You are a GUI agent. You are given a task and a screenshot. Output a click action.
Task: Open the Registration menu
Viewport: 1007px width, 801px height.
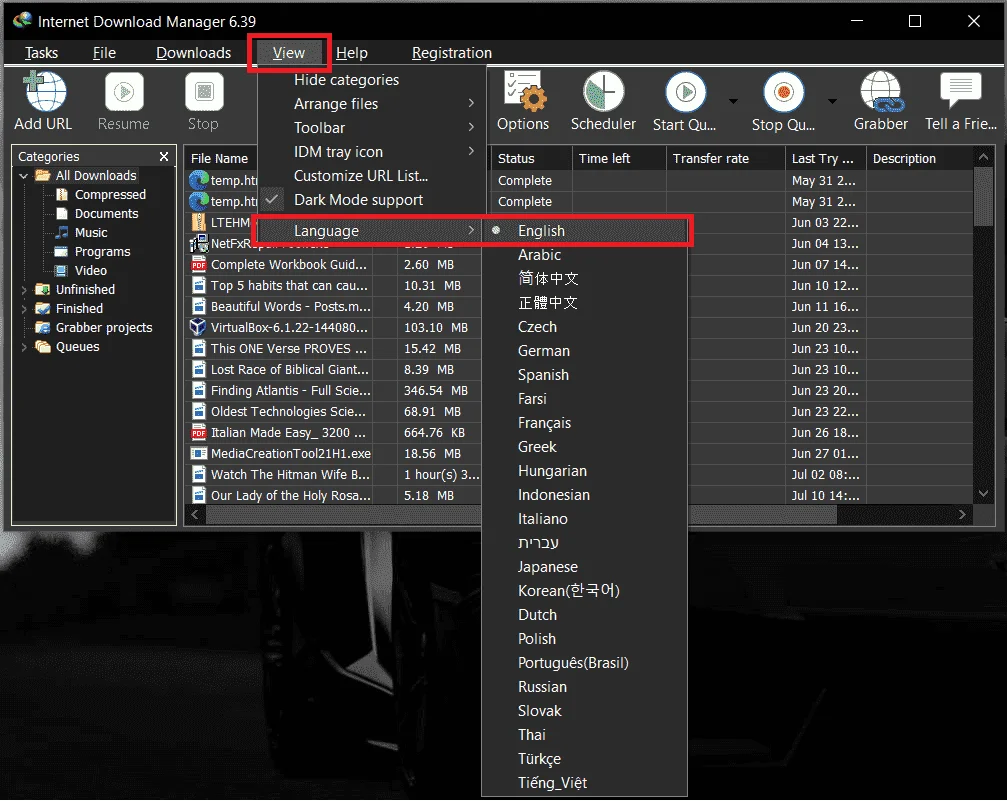[451, 53]
